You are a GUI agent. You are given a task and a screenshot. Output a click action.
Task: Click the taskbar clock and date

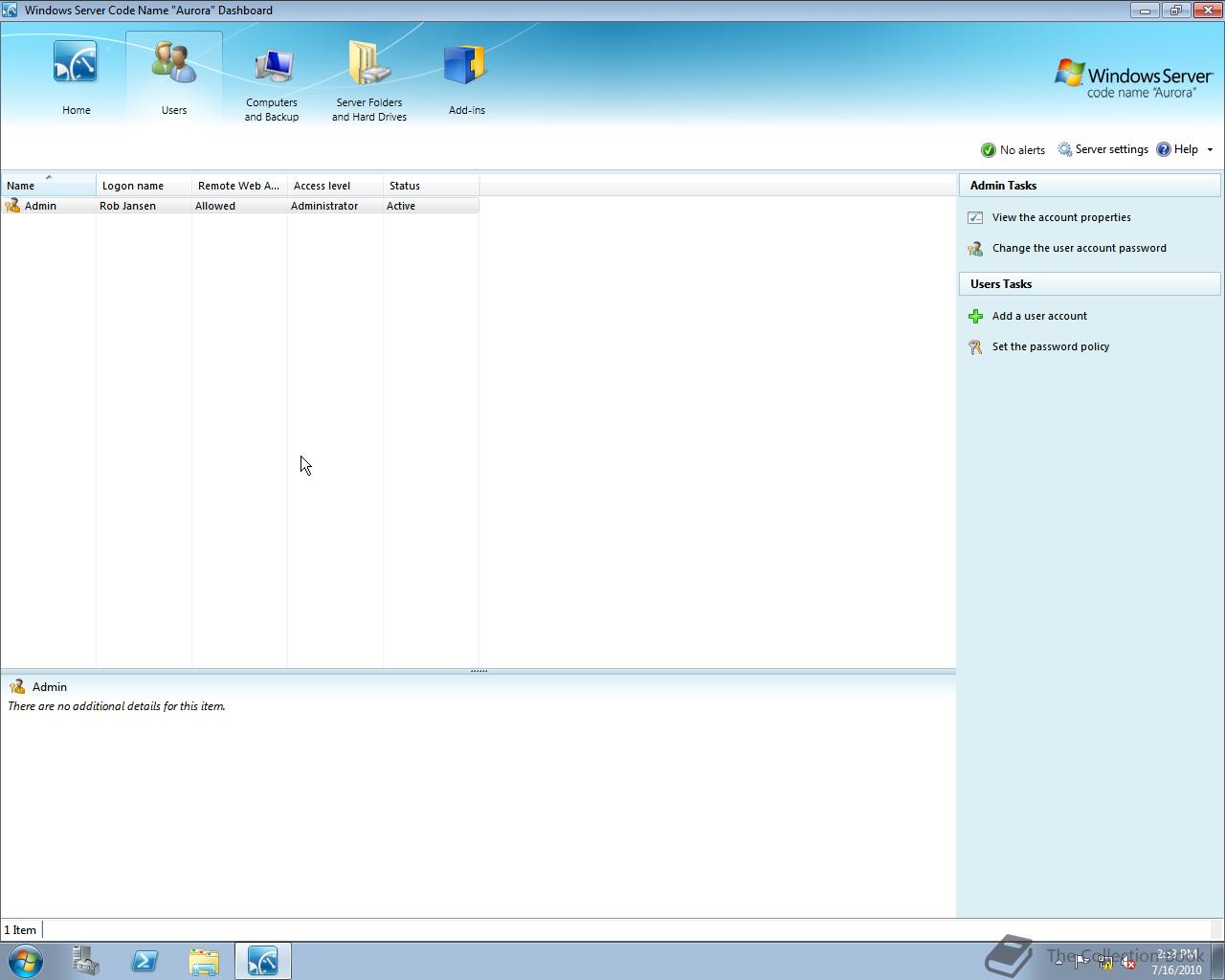(x=1176, y=962)
